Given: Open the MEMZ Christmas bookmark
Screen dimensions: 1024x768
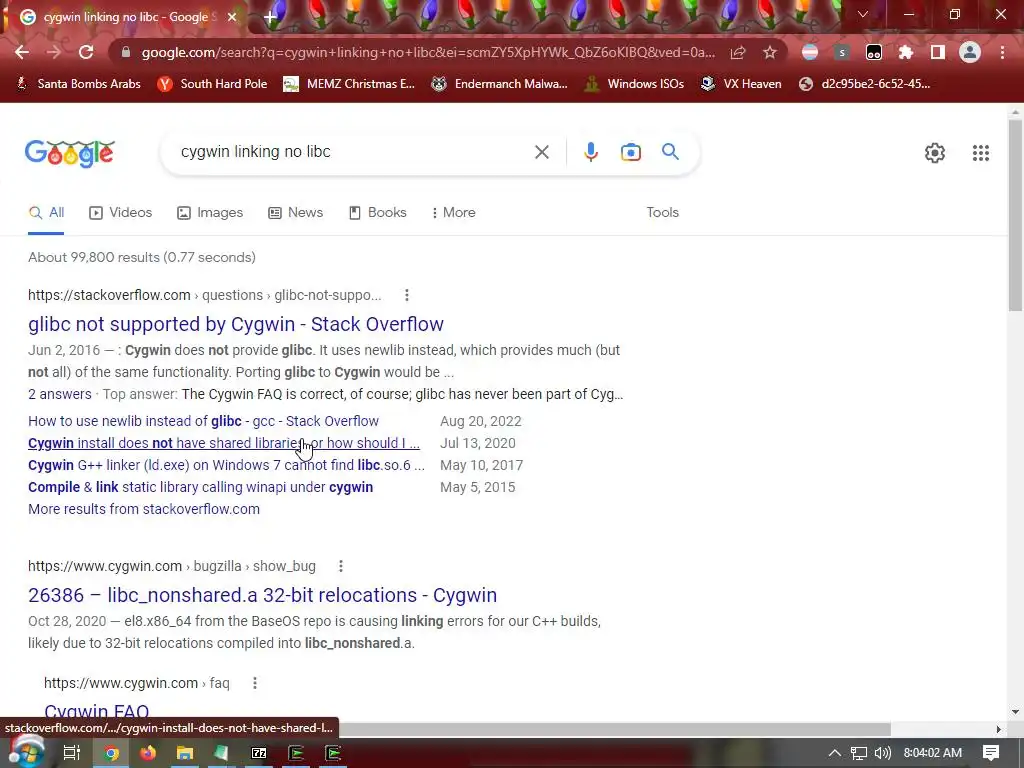Looking at the screenshot, I should pyautogui.click(x=349, y=84).
